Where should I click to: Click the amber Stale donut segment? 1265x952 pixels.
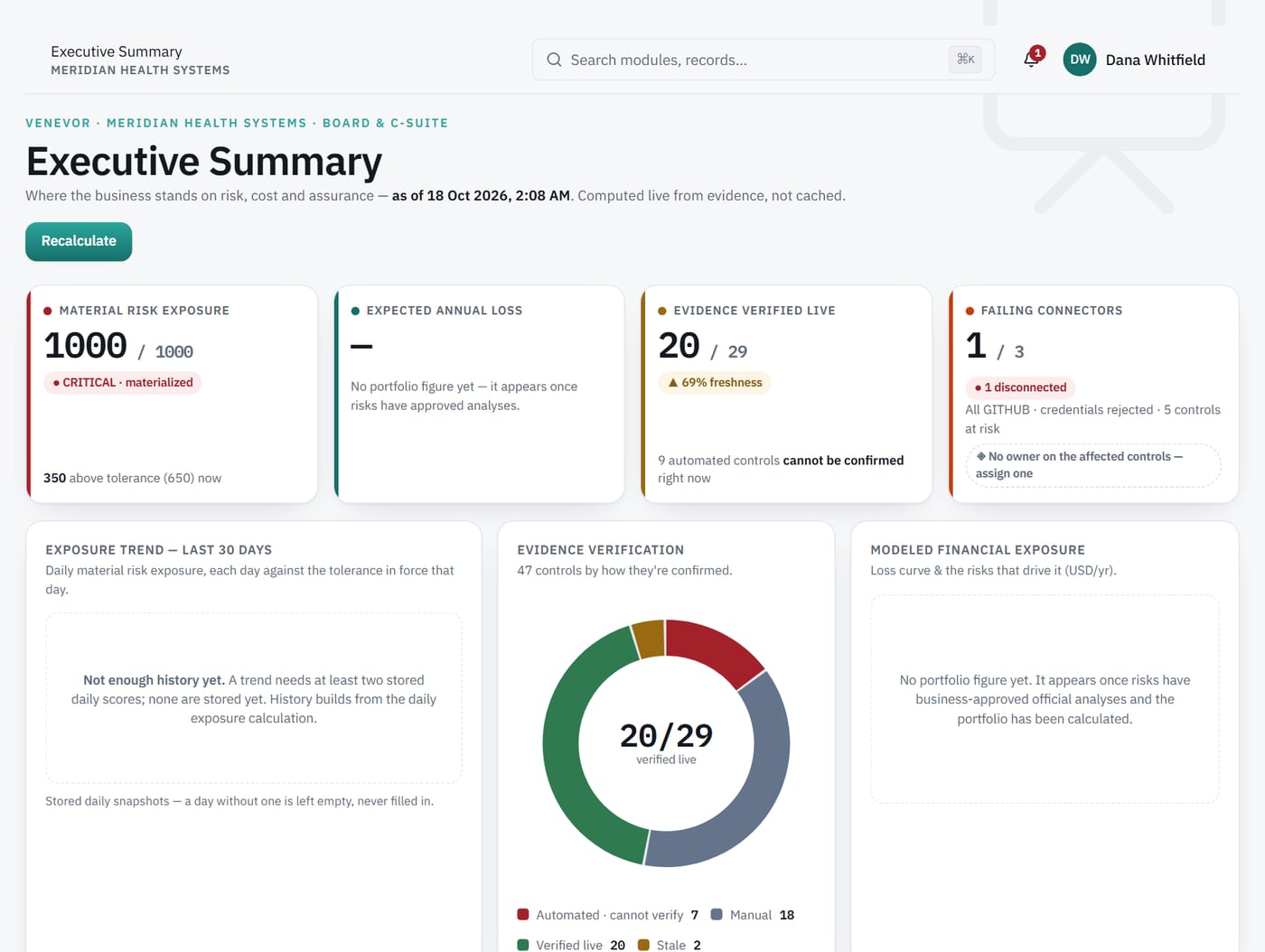(650, 638)
